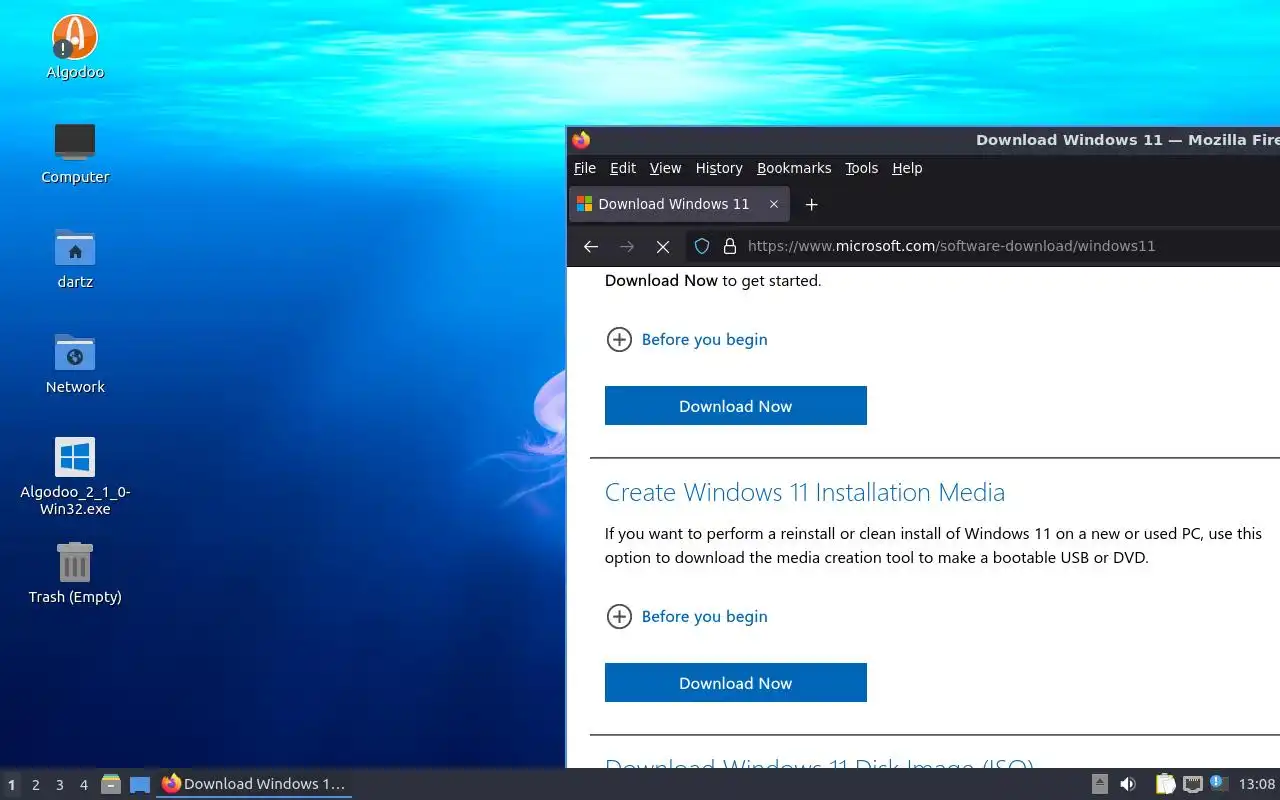1280x800 pixels.
Task: Click the network connection tray icon
Action: (x=1192, y=784)
